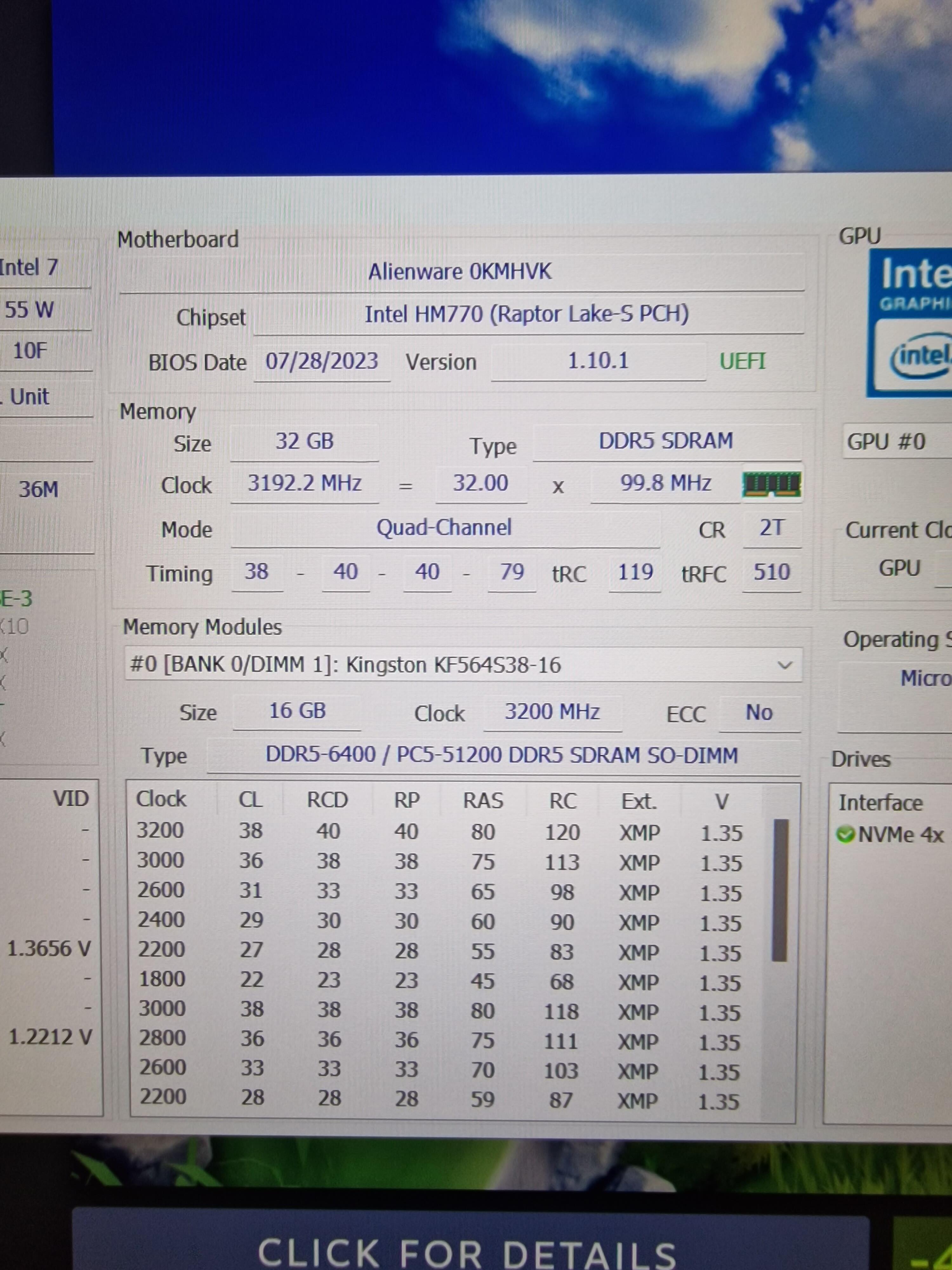Click the Intel 7 technology value
952x1270 pixels.
tap(29, 267)
